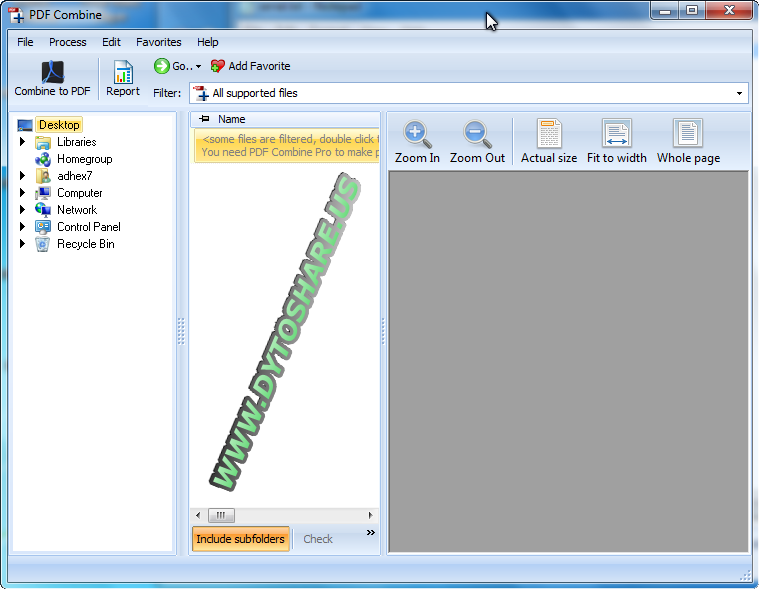Maximize the PDF Combine window
760x590 pixels.
(692, 11)
